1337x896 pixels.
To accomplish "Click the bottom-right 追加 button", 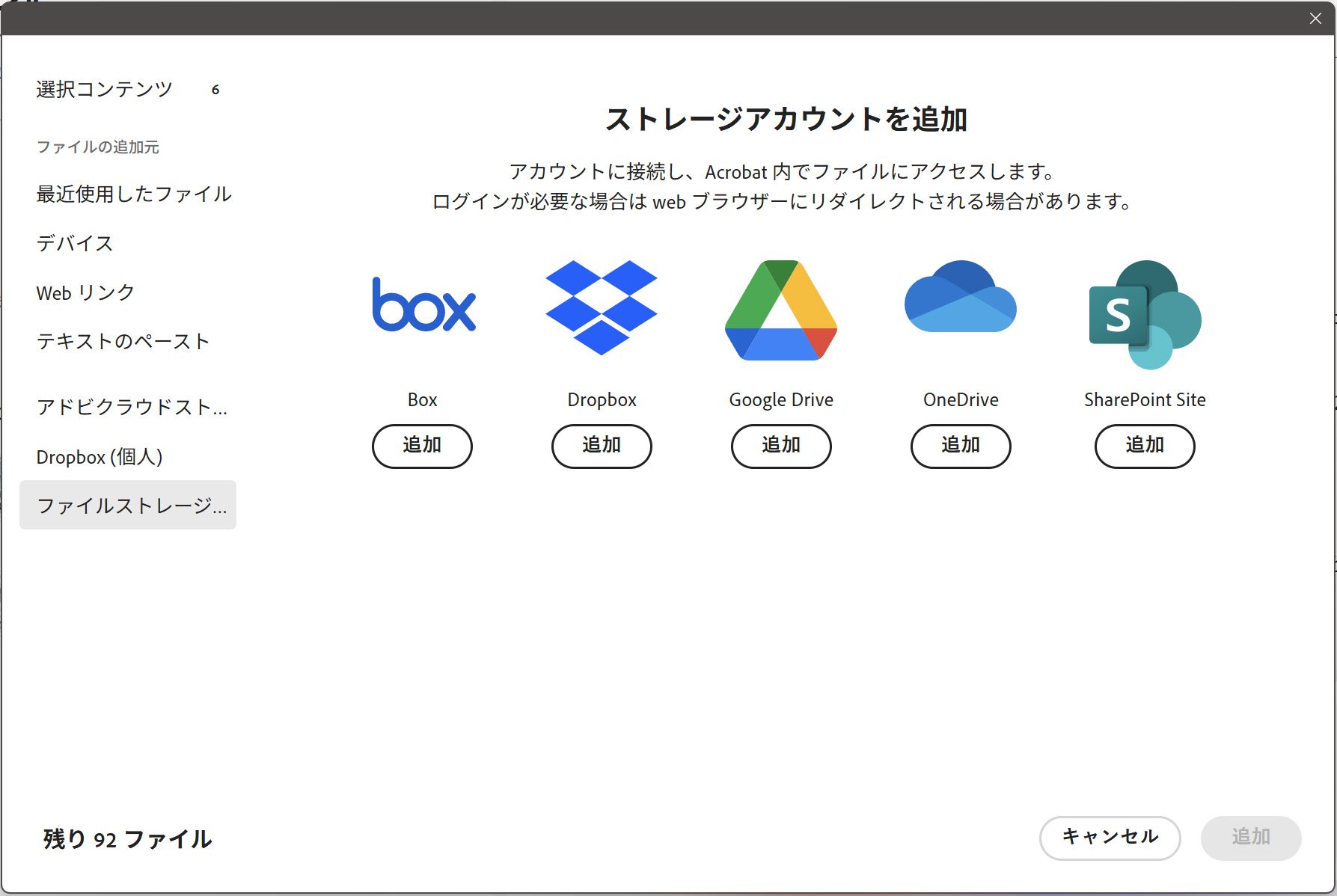I will tap(1250, 837).
